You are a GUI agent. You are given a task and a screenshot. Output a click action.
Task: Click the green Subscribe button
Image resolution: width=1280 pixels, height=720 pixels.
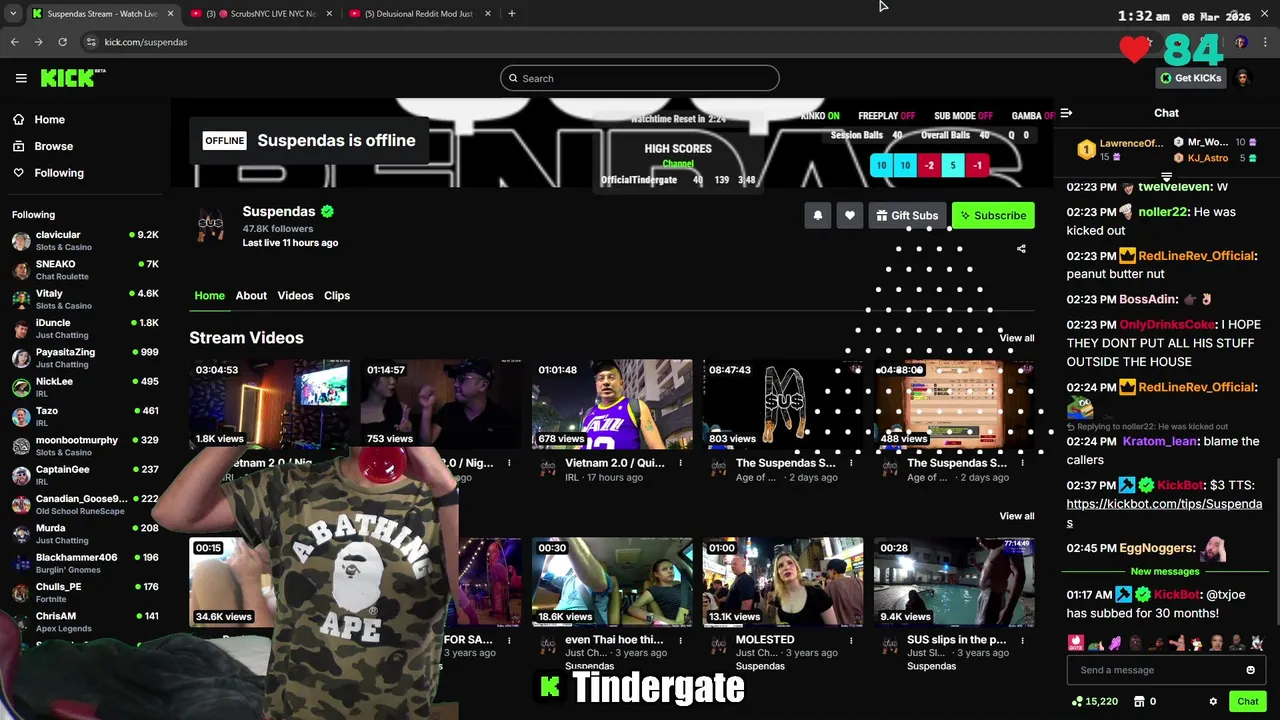[x=993, y=215]
